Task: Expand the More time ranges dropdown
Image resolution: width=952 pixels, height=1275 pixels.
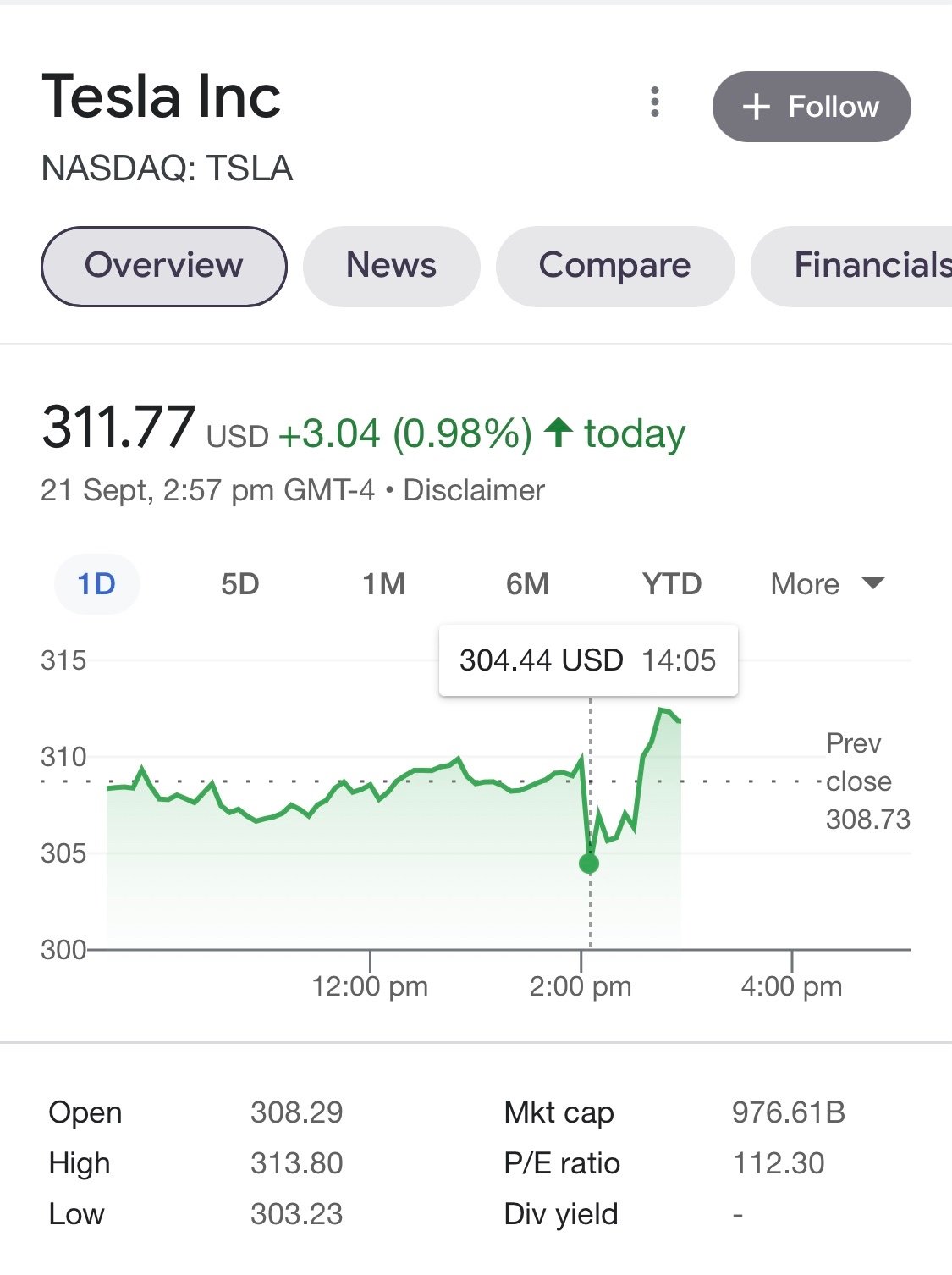Action: point(827,584)
